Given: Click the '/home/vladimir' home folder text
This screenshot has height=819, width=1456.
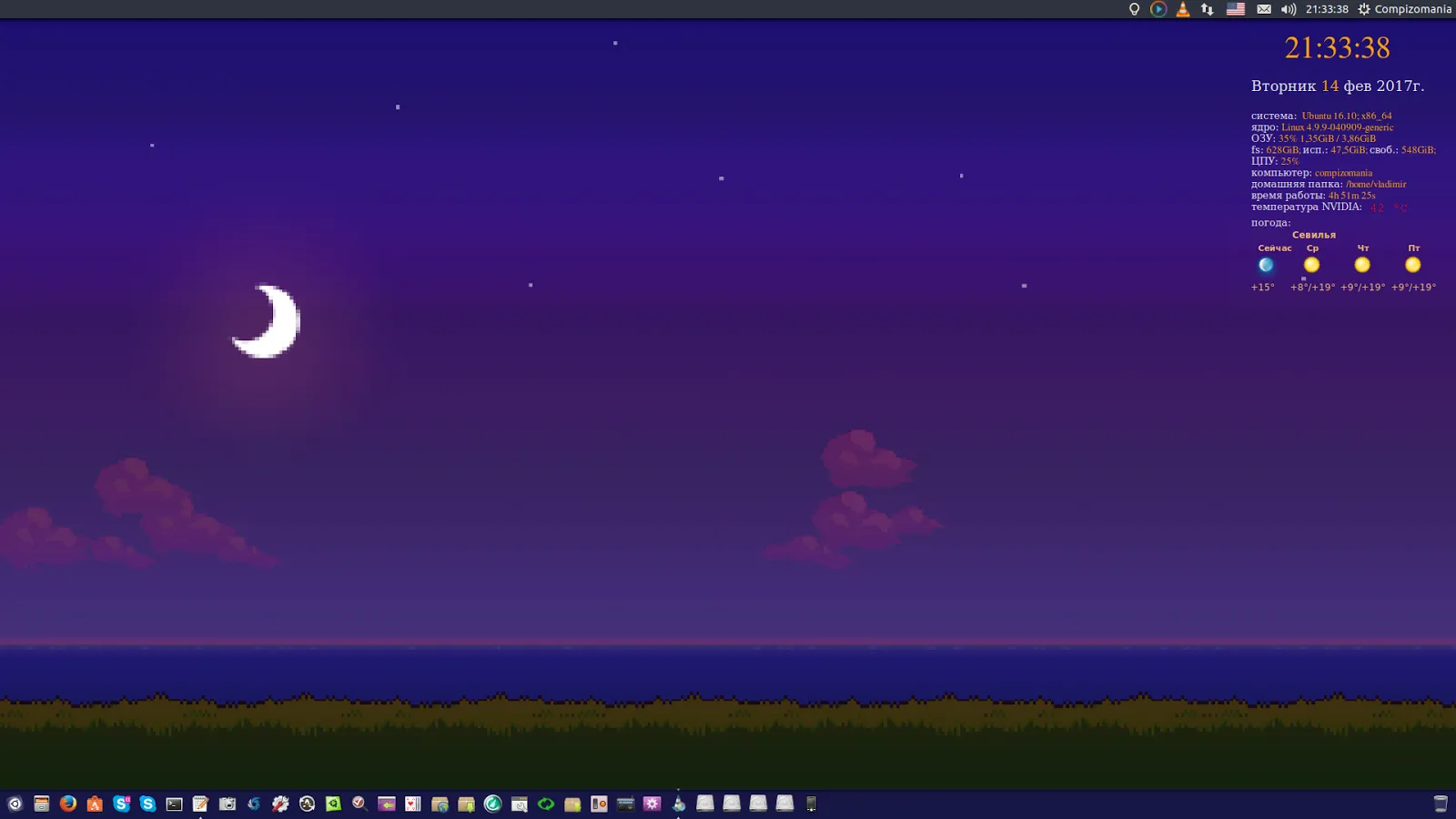Looking at the screenshot, I should click(x=1376, y=184).
